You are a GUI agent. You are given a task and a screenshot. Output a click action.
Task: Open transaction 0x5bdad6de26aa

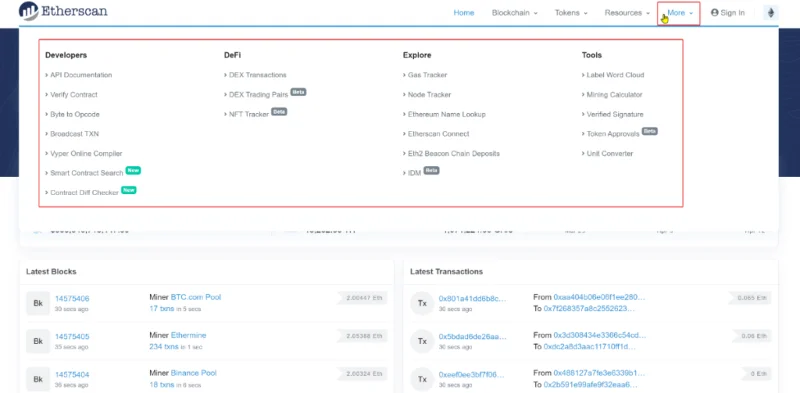pos(472,337)
